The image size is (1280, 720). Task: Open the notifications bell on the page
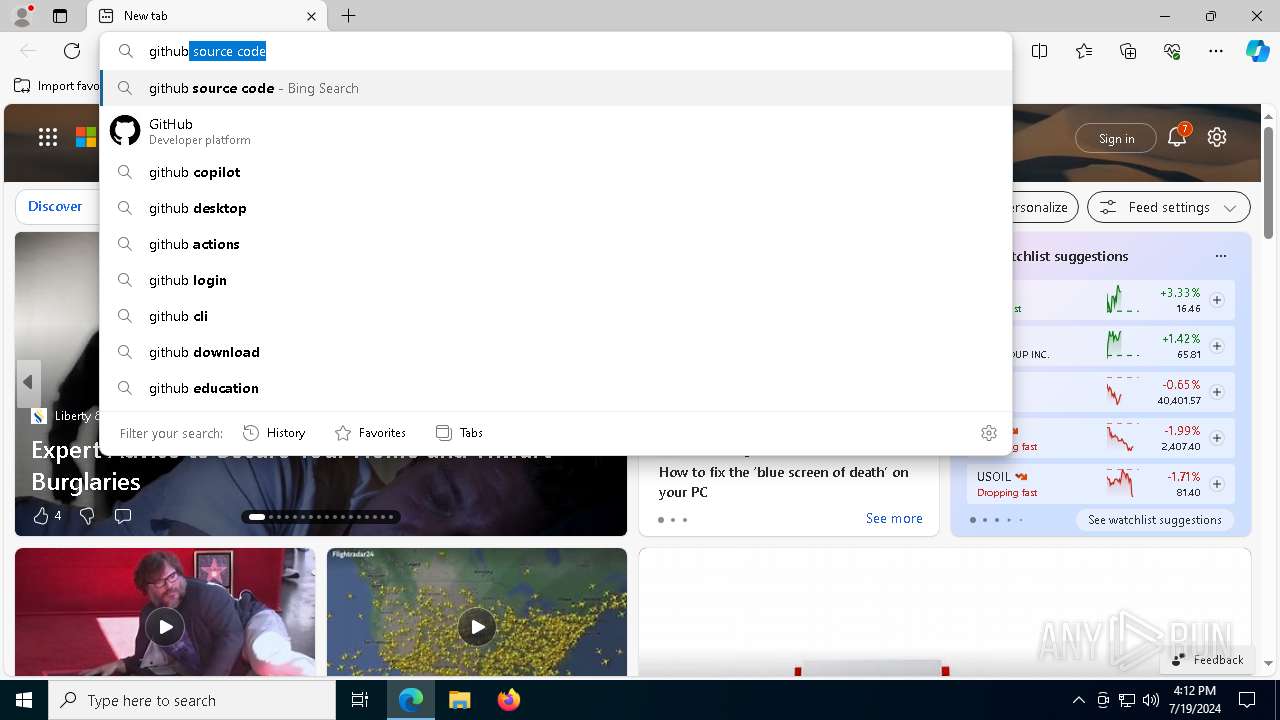tap(1177, 138)
